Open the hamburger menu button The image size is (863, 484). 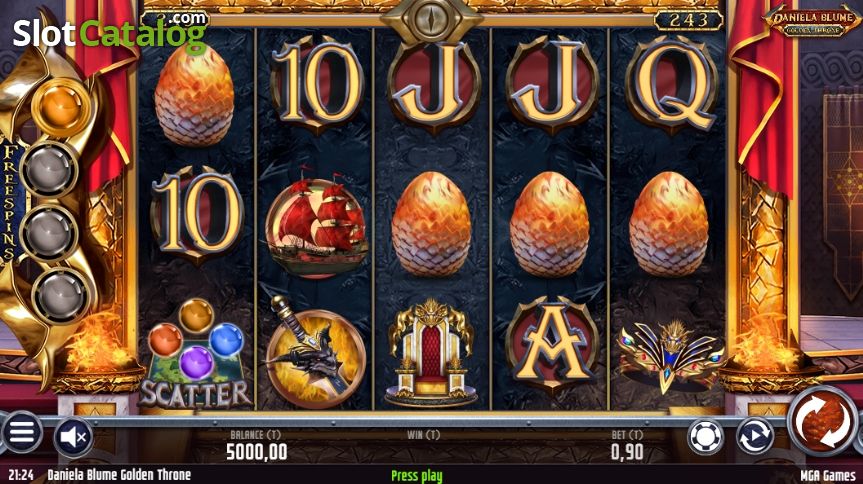click(21, 432)
